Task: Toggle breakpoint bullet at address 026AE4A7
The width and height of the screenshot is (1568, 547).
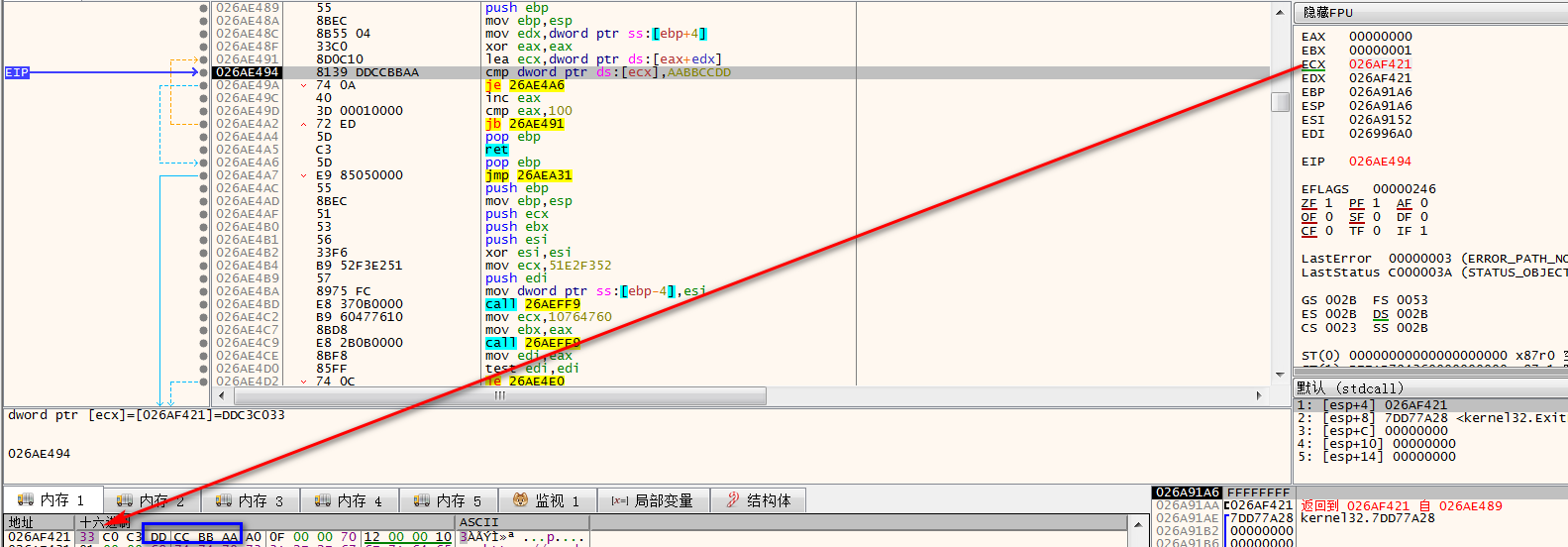Action: 204,175
